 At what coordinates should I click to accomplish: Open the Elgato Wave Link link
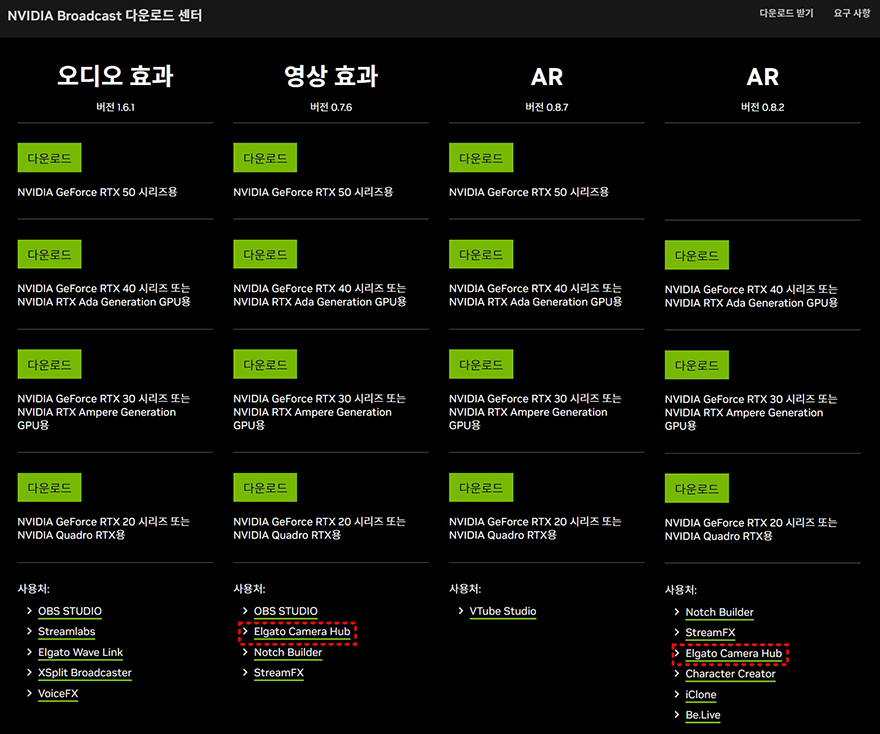80,652
